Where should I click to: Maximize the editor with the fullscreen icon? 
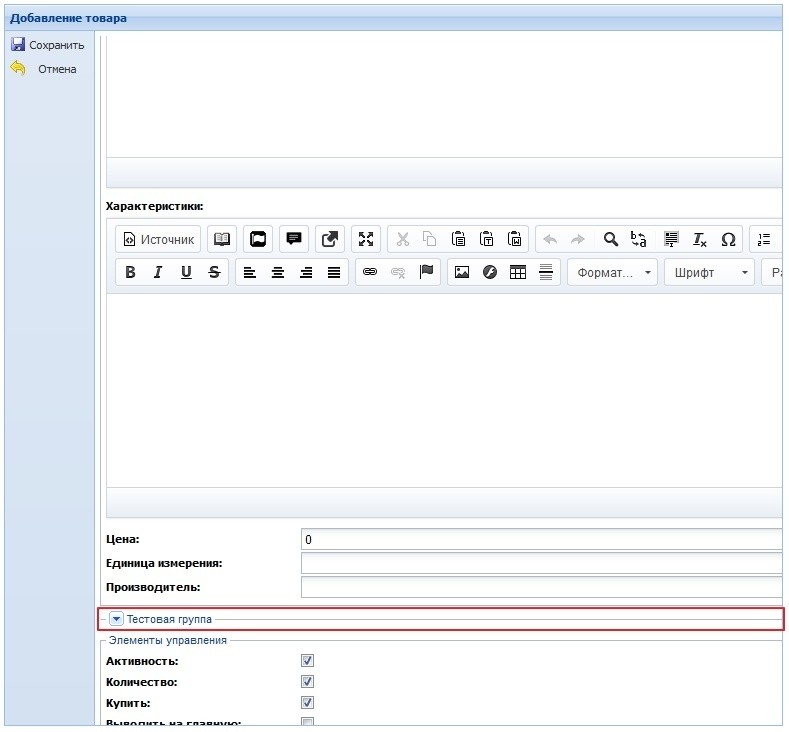366,240
